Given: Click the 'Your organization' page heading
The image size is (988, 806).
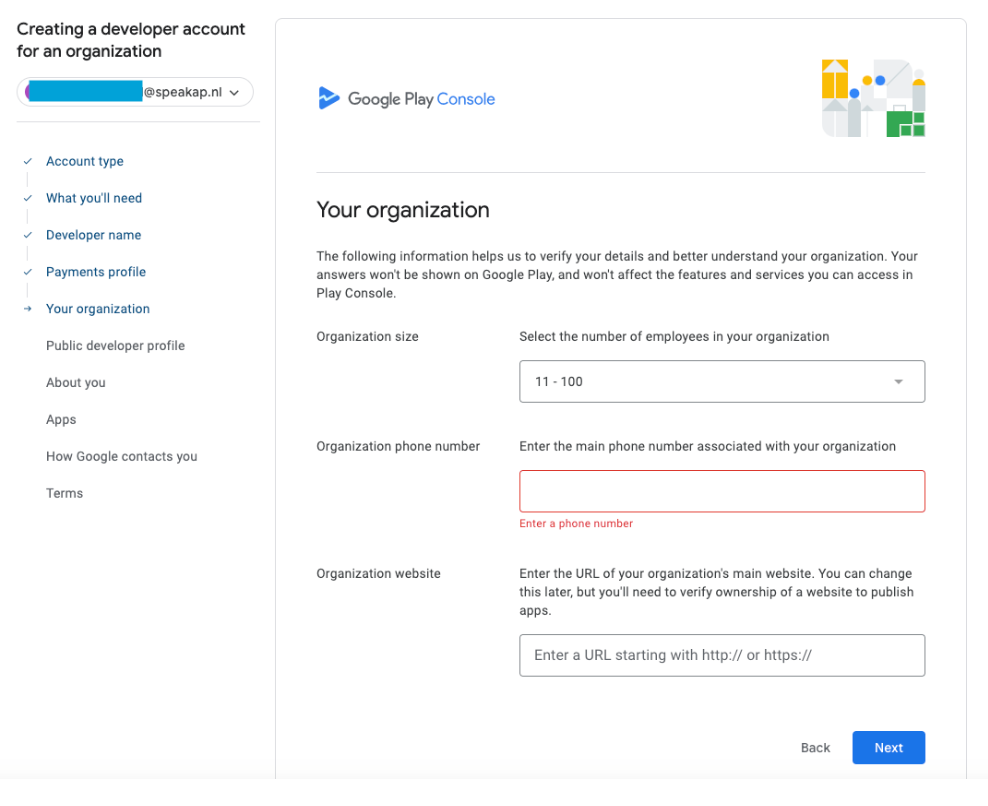Looking at the screenshot, I should [x=403, y=210].
